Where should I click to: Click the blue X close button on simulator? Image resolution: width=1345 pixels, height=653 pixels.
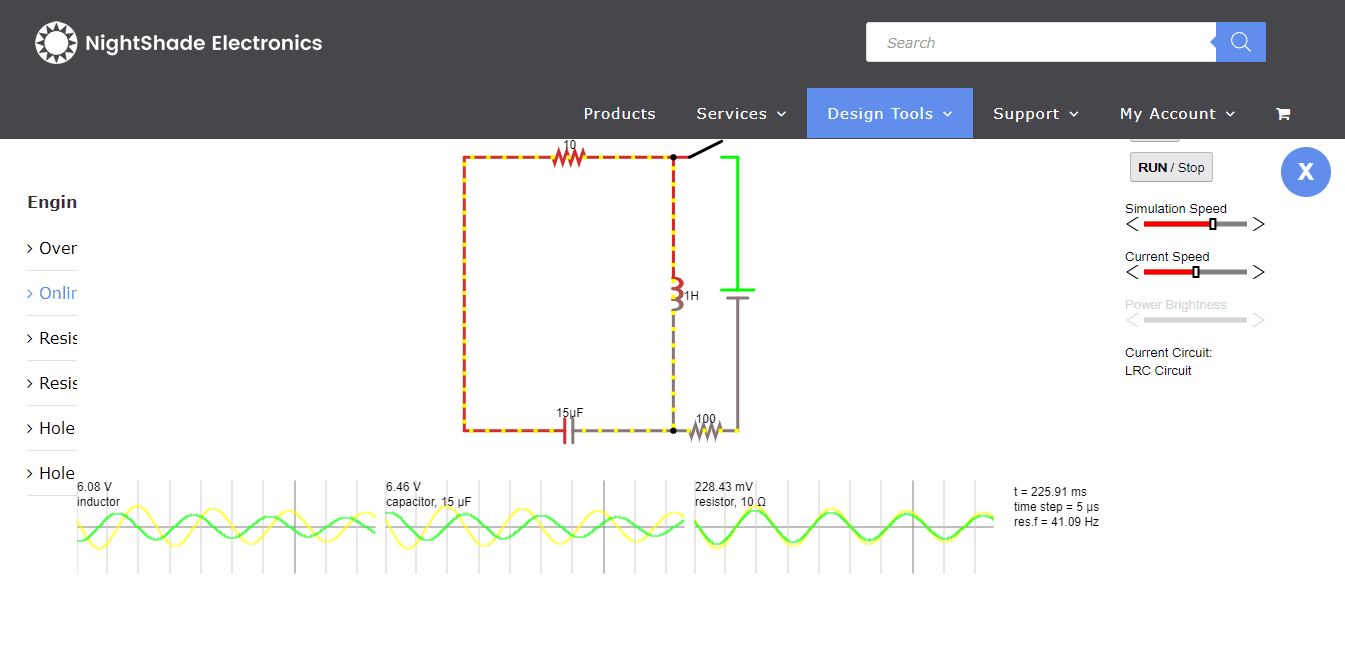[x=1306, y=172]
